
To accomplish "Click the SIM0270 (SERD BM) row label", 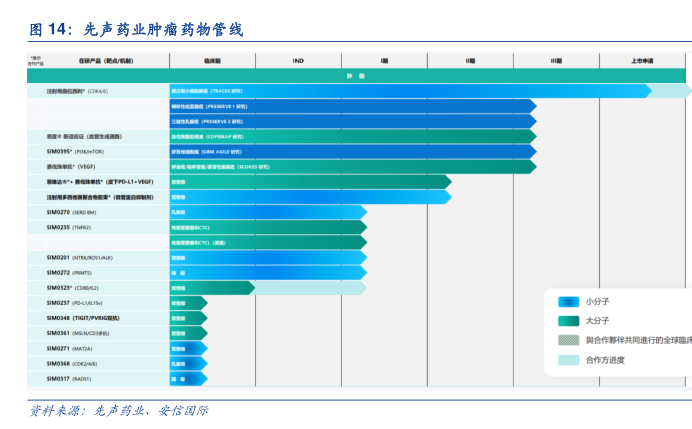I will click(x=72, y=212).
